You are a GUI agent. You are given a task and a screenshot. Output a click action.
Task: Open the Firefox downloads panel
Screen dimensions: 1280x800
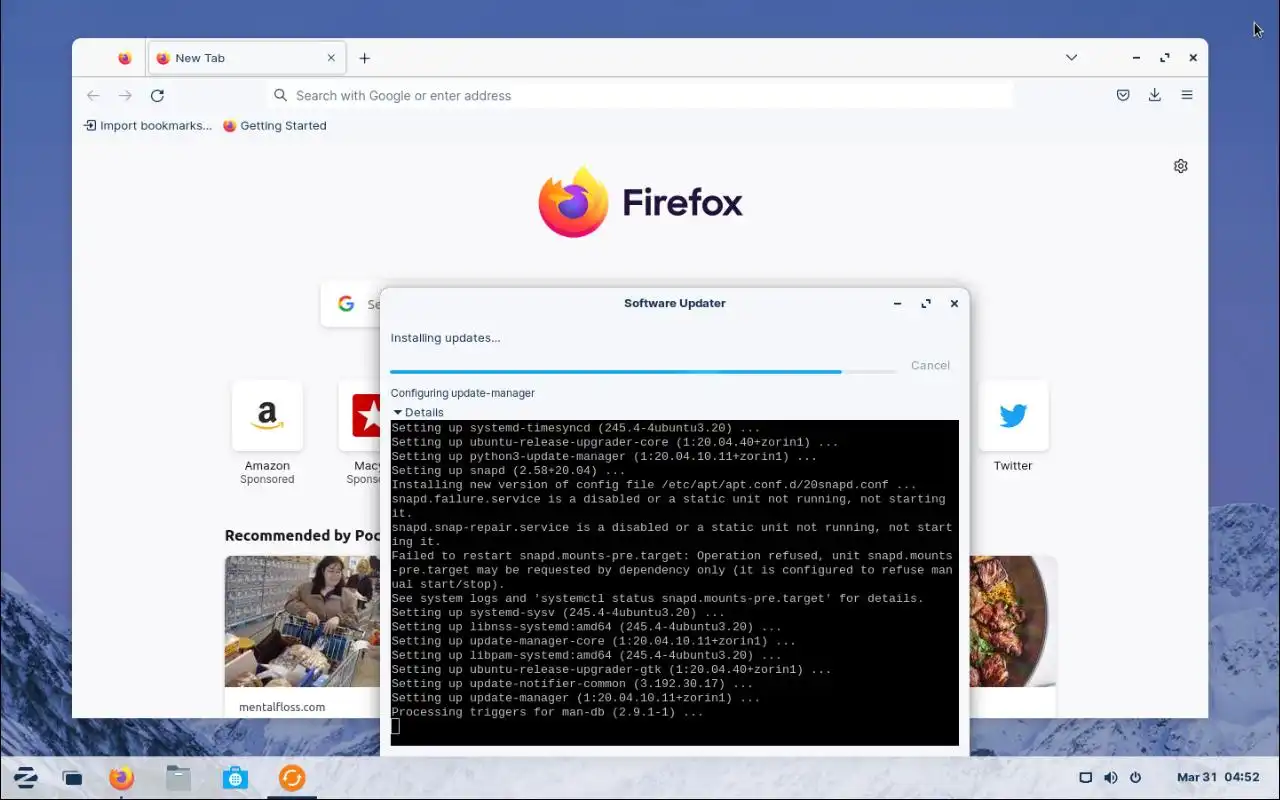(x=1155, y=95)
